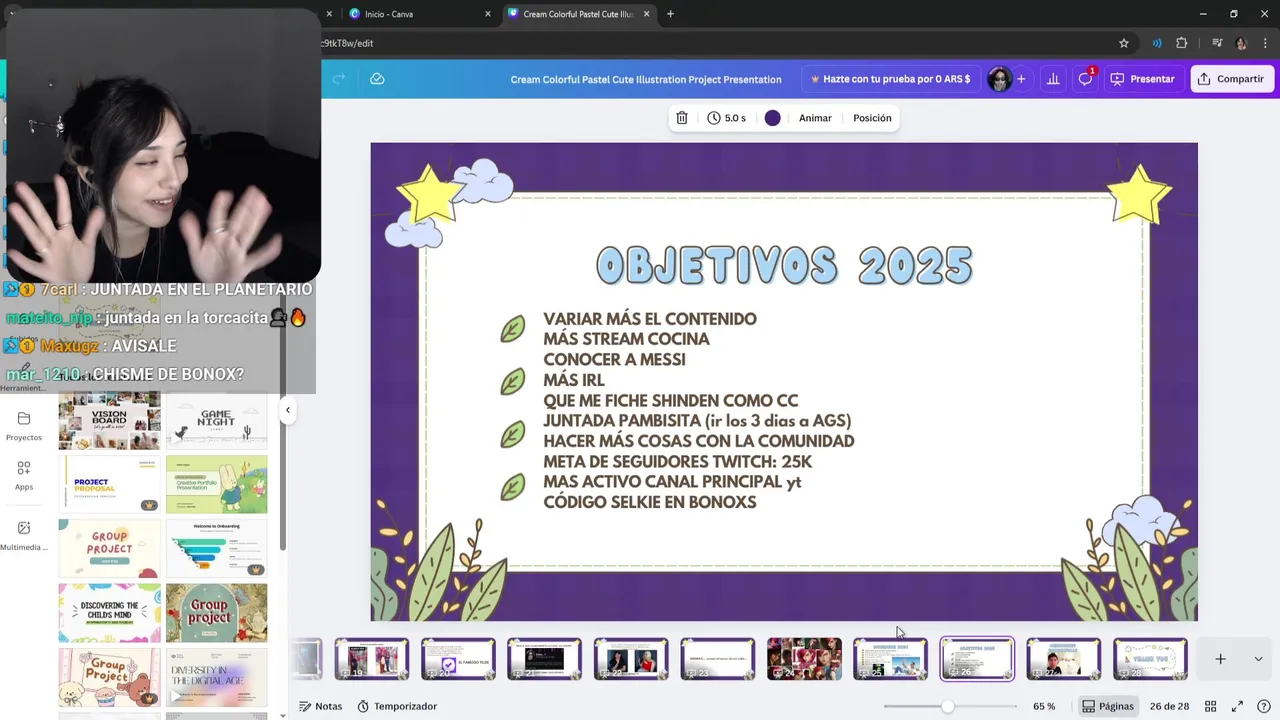Select the Group Project template with bear illustration

click(x=109, y=677)
